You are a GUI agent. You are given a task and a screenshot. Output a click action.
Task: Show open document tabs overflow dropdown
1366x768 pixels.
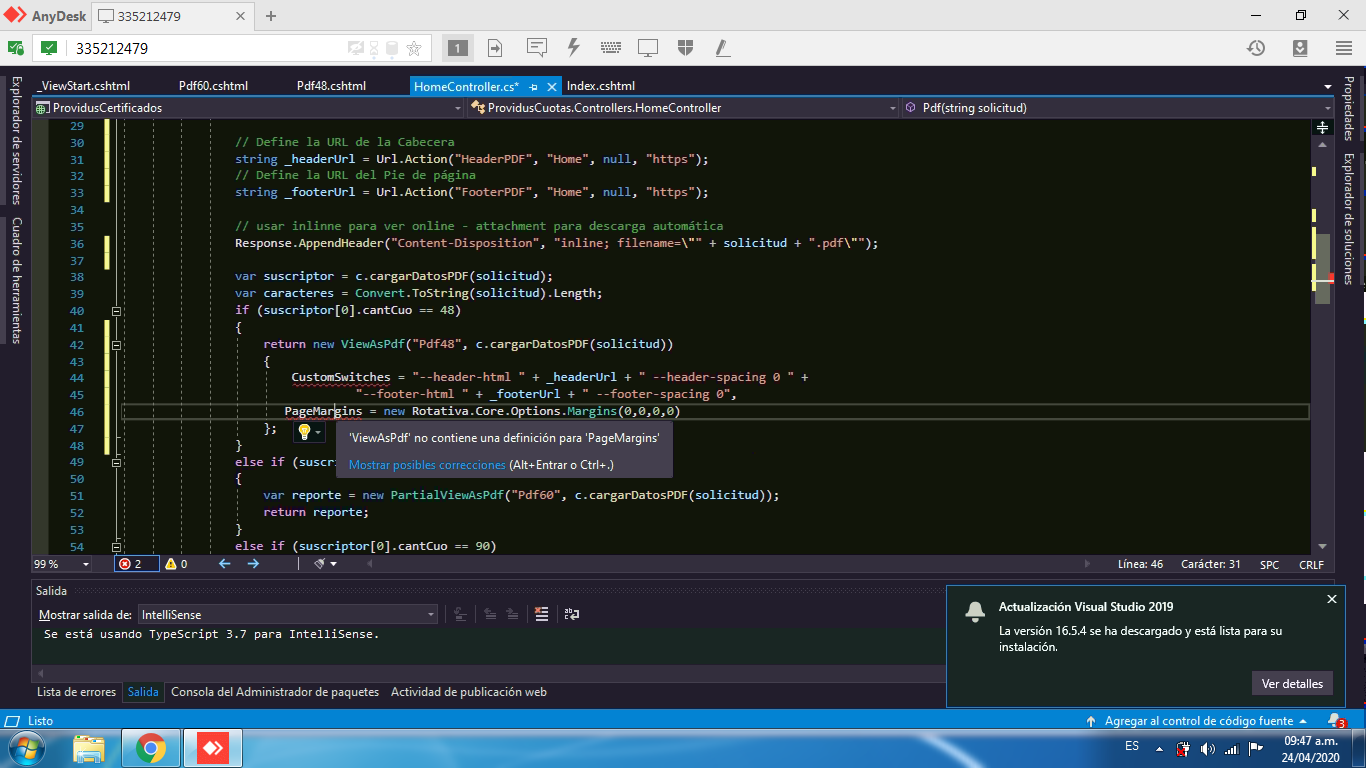click(x=1327, y=87)
